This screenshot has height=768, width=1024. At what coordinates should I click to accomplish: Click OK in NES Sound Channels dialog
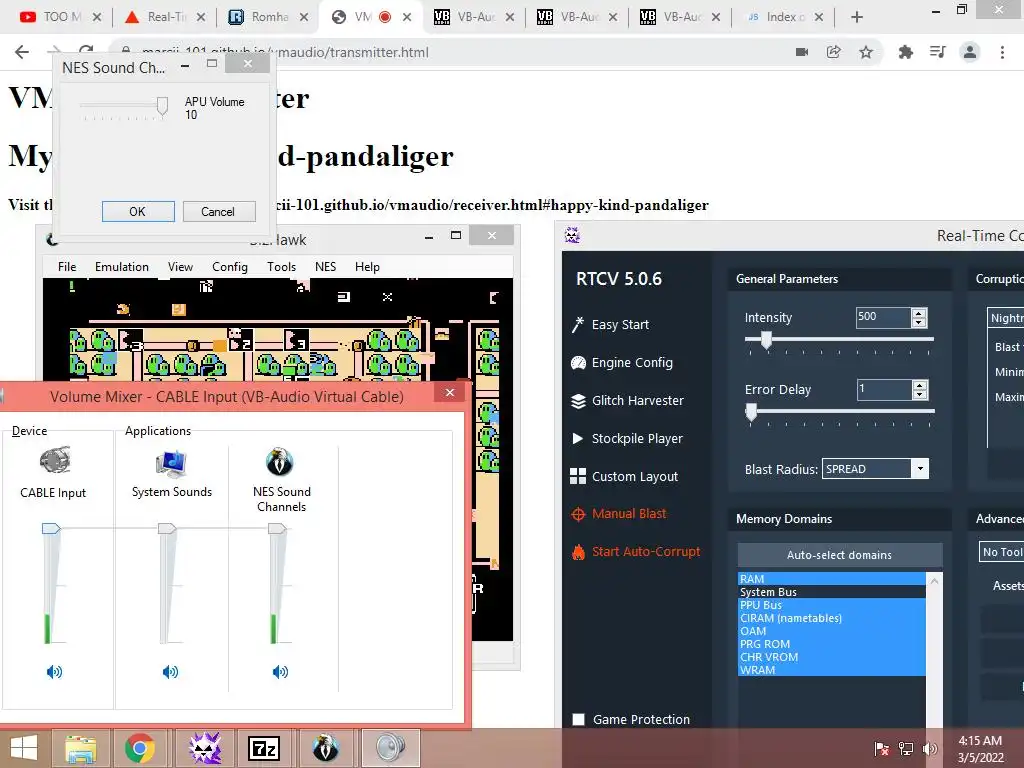[x=138, y=212]
